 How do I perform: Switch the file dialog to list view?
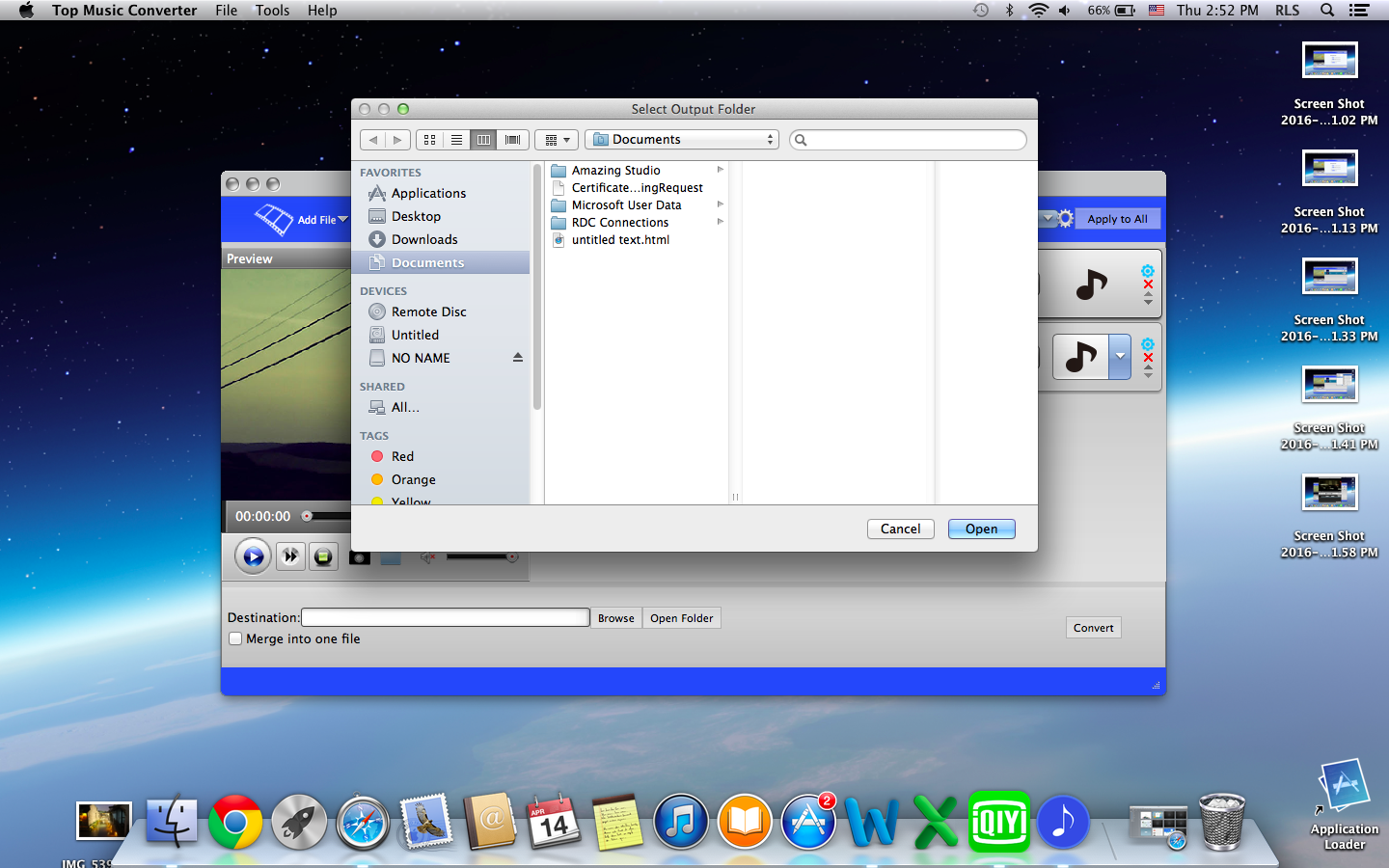coord(457,140)
